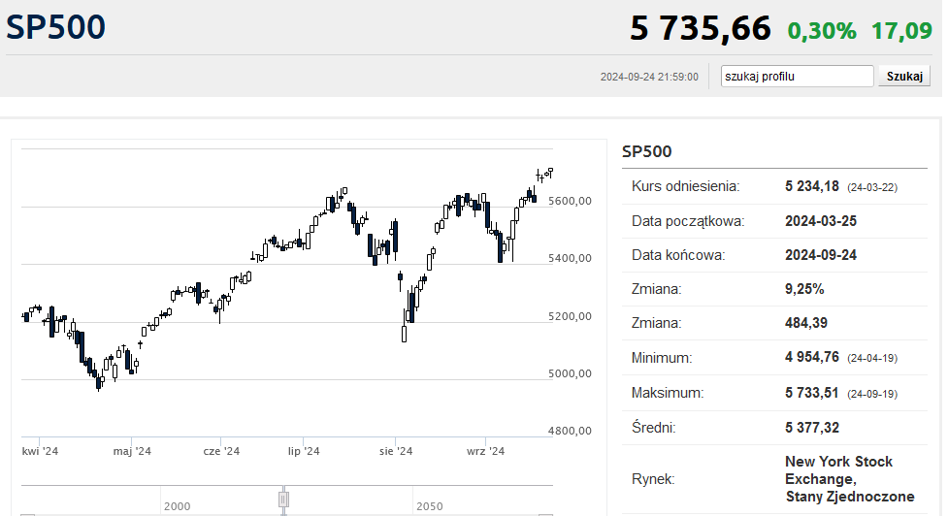Grab the chart navigator range handle

pos(284,500)
